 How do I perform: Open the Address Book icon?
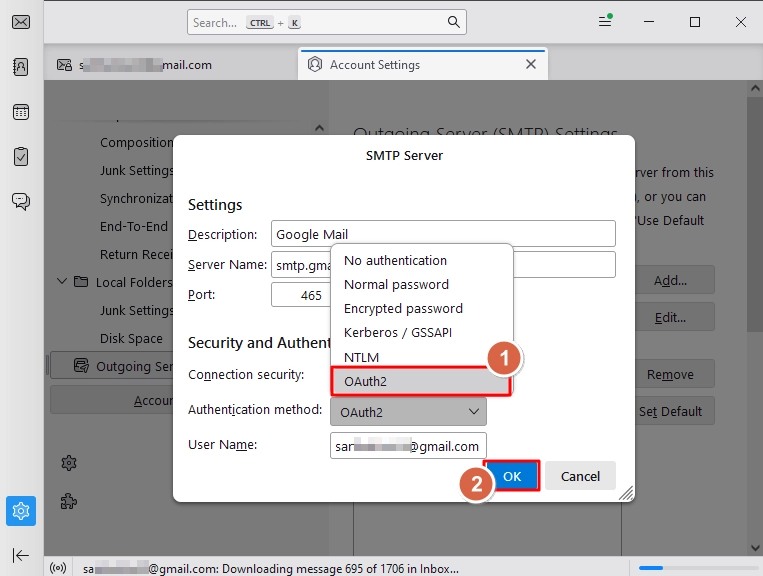(21, 67)
